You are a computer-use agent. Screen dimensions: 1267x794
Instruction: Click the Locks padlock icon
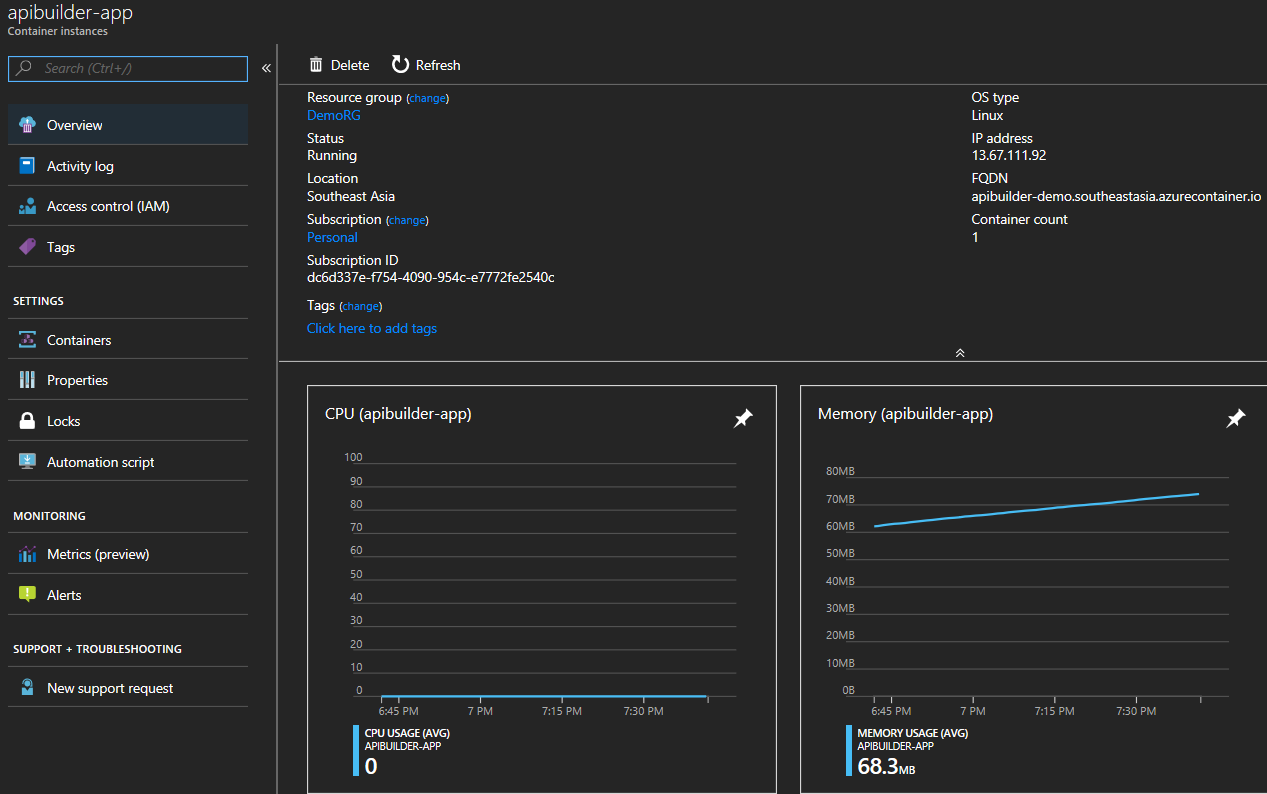coord(27,421)
